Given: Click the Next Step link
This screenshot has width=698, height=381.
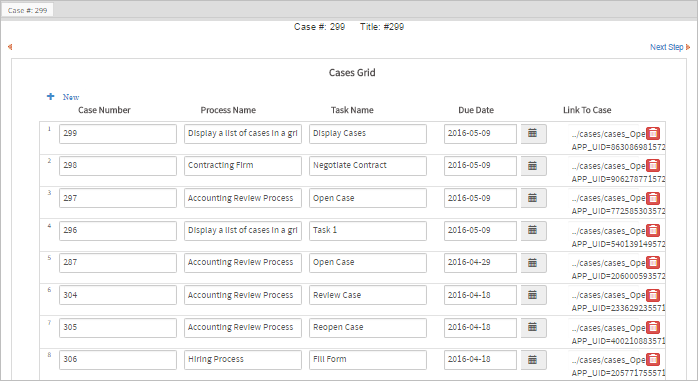Looking at the screenshot, I should tap(666, 47).
